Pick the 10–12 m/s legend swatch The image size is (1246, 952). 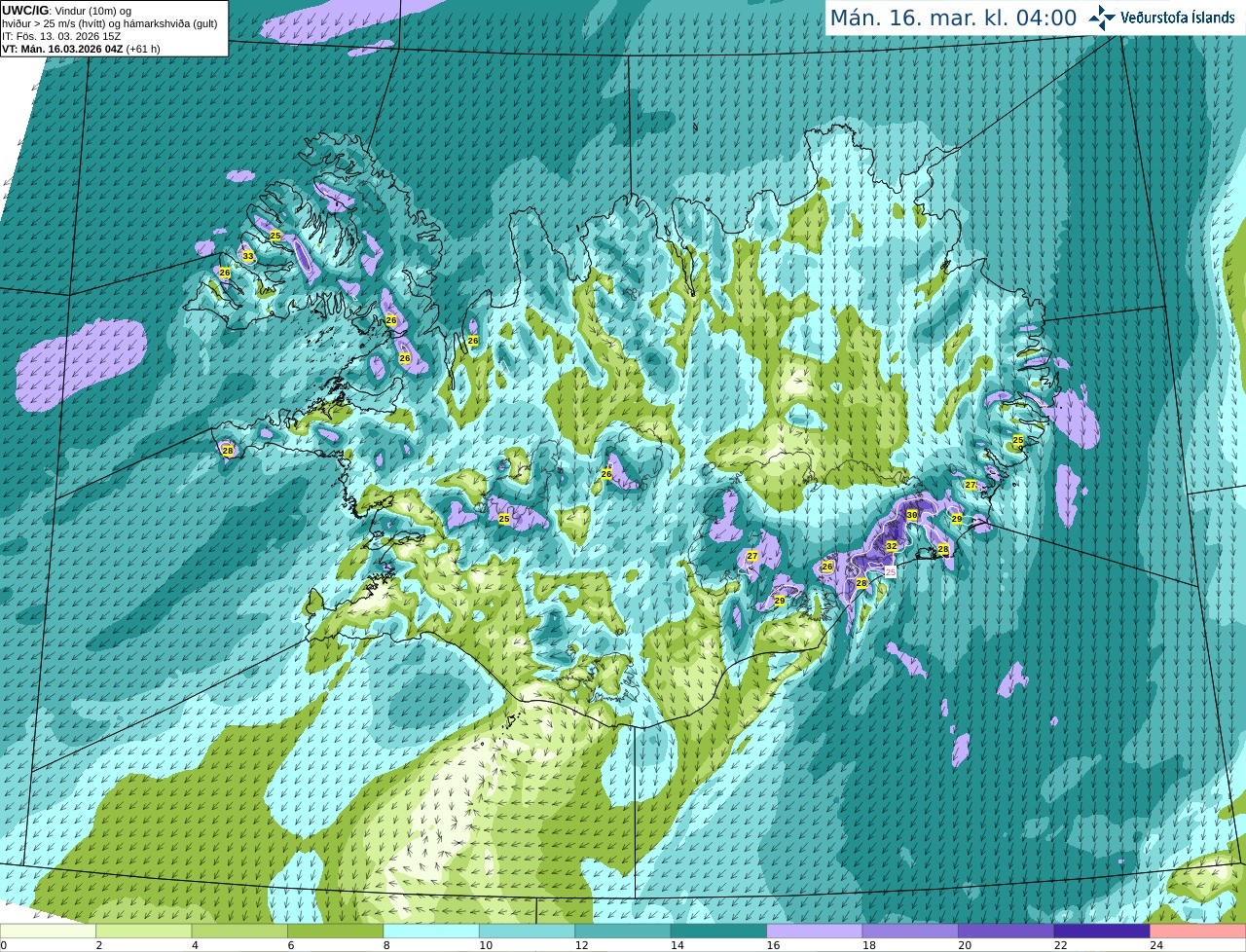tap(527, 932)
